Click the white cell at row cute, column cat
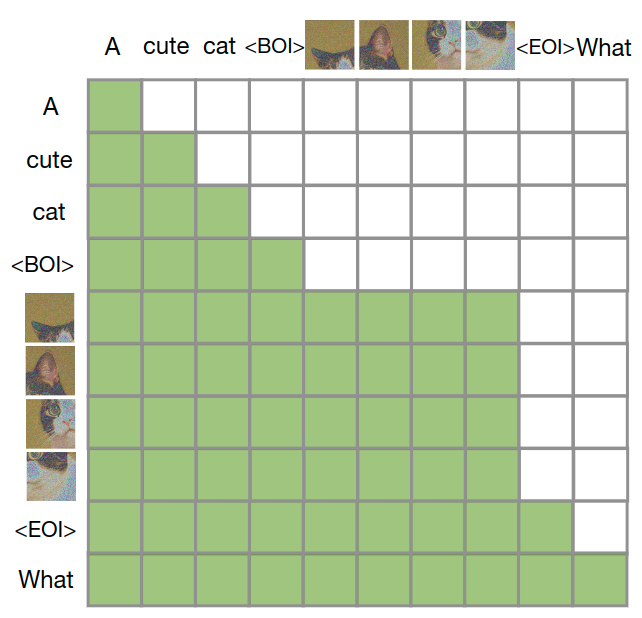Image resolution: width=642 pixels, height=618 pixels. click(222, 158)
